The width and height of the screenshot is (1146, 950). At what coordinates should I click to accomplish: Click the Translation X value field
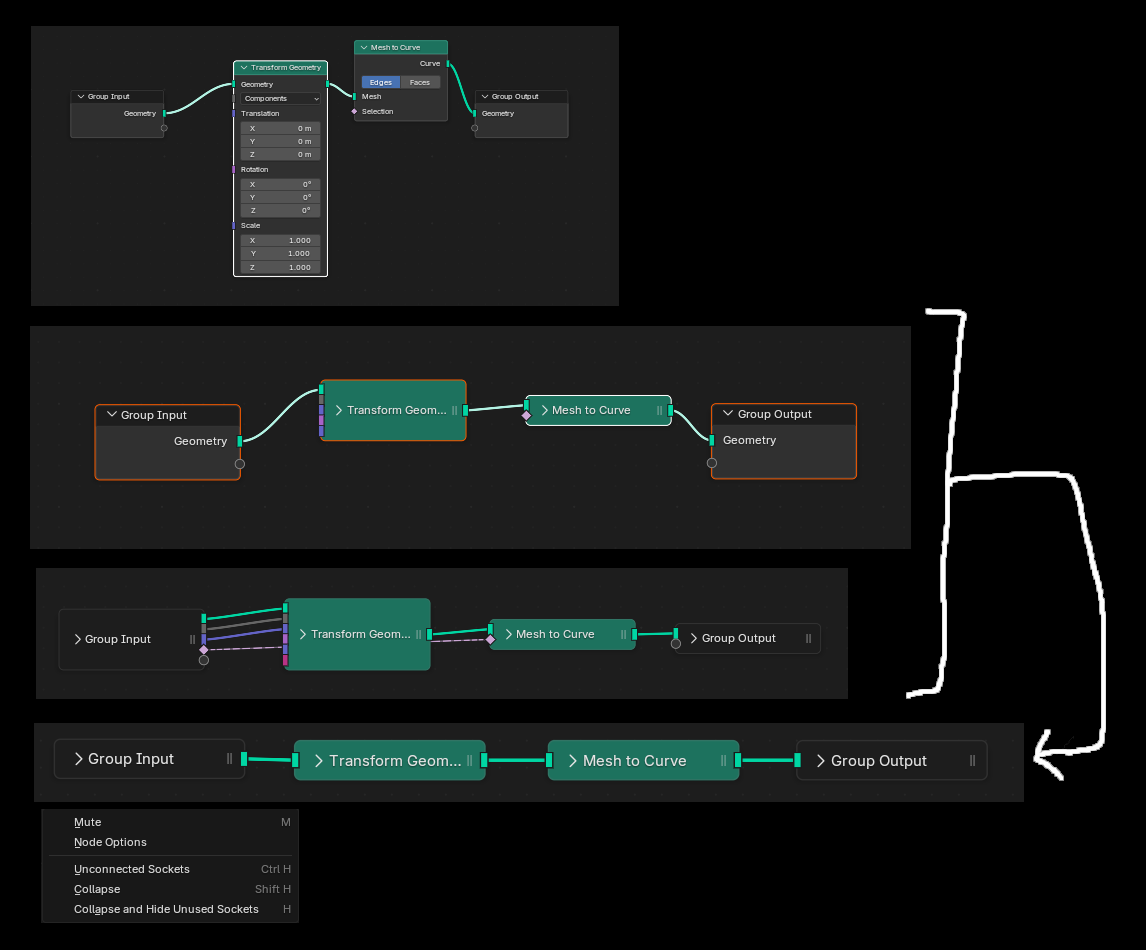pos(281,128)
